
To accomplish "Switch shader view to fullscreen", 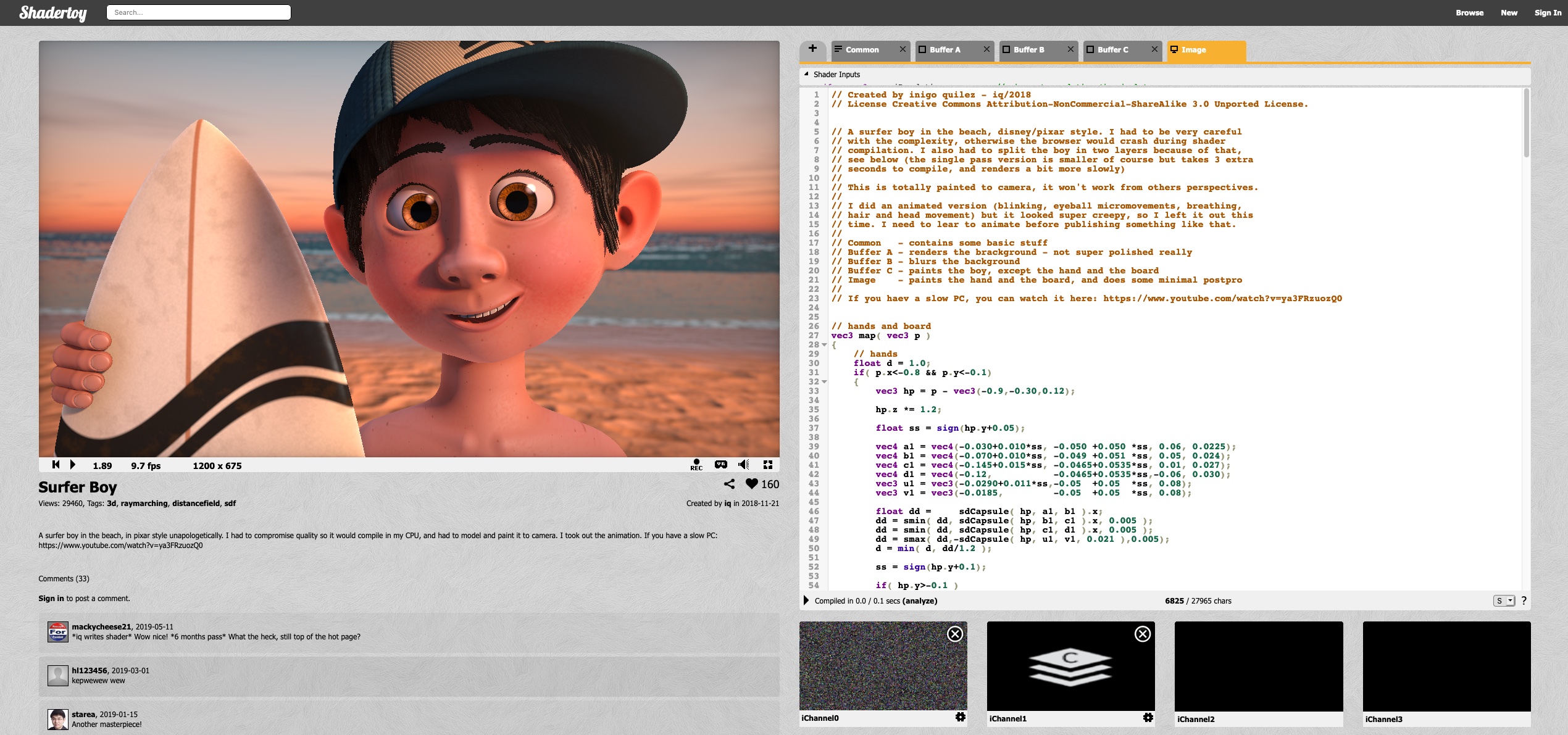I will tap(768, 465).
